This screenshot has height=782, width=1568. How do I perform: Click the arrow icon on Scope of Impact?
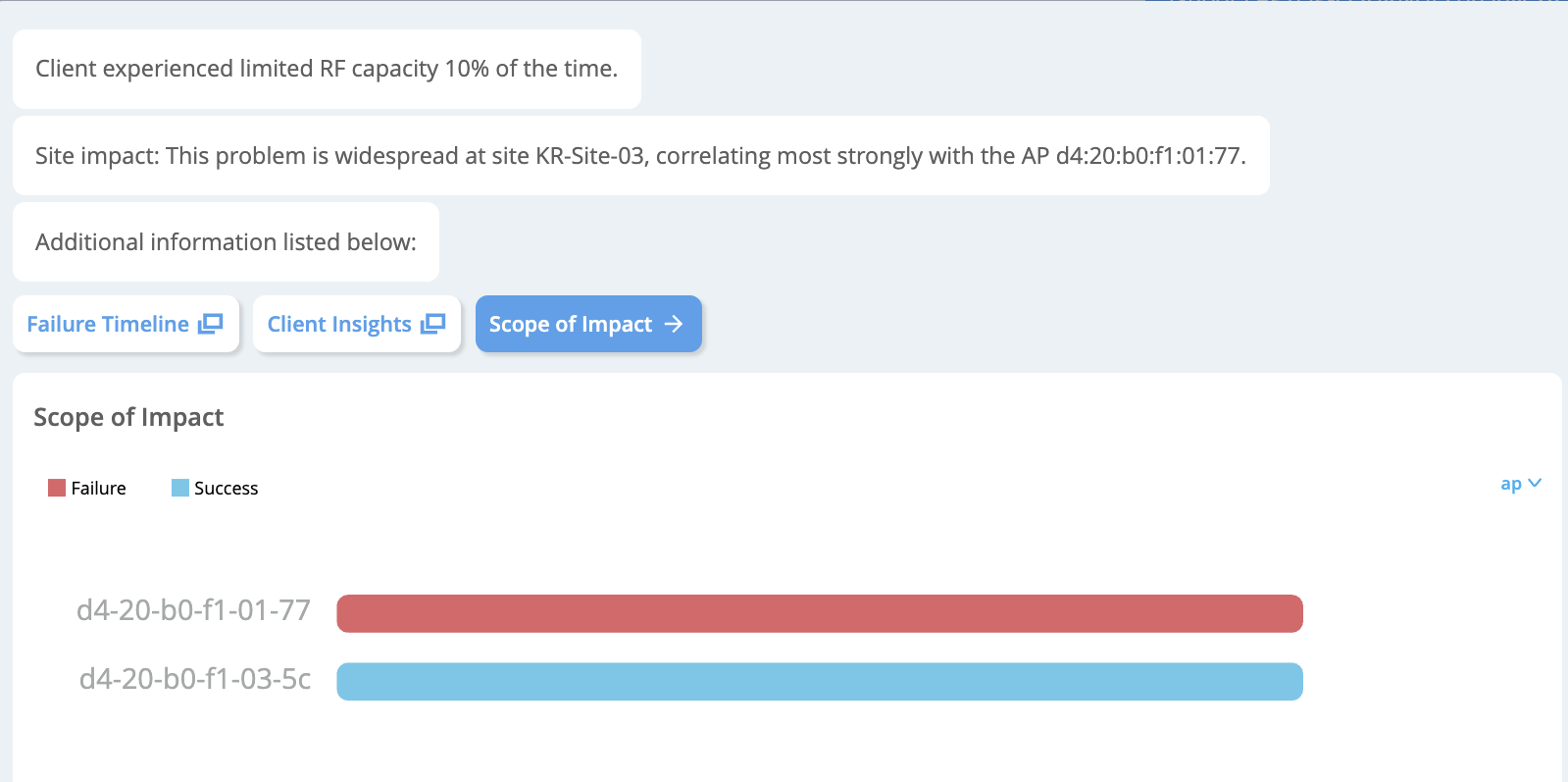coord(674,324)
